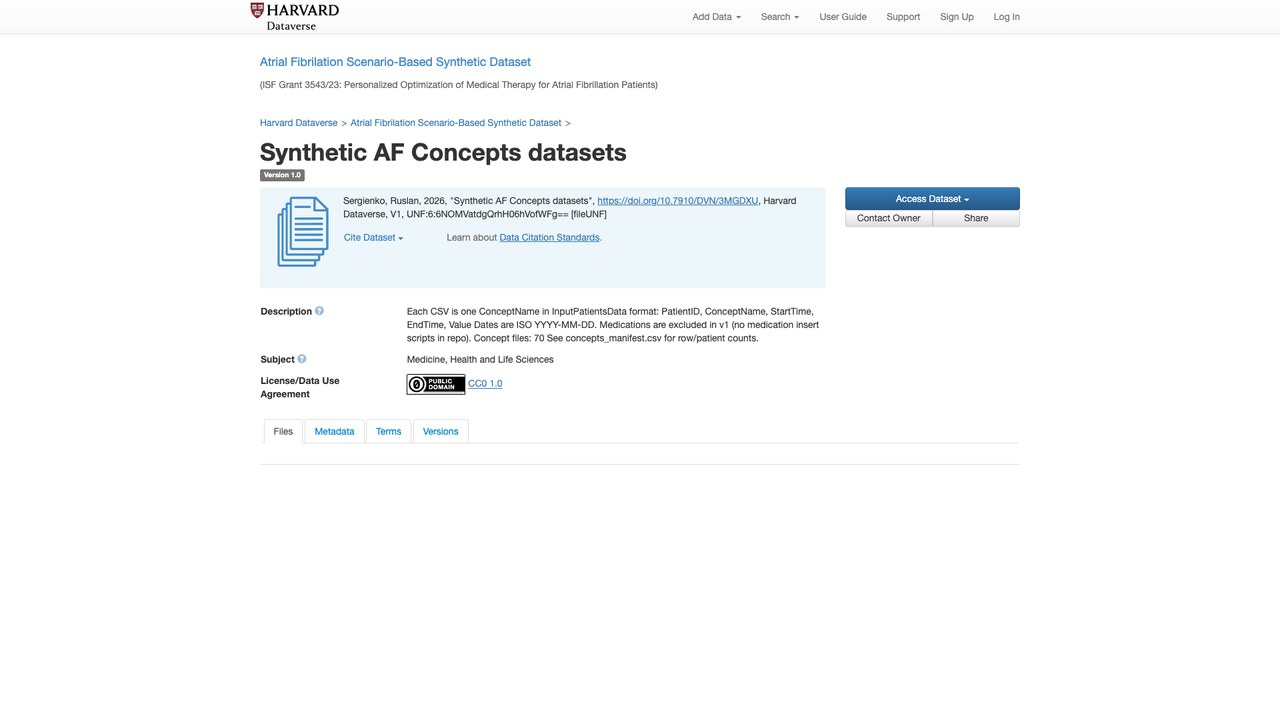Click the Harvard Dataverse logo
The width and height of the screenshot is (1280, 720).
(294, 16)
